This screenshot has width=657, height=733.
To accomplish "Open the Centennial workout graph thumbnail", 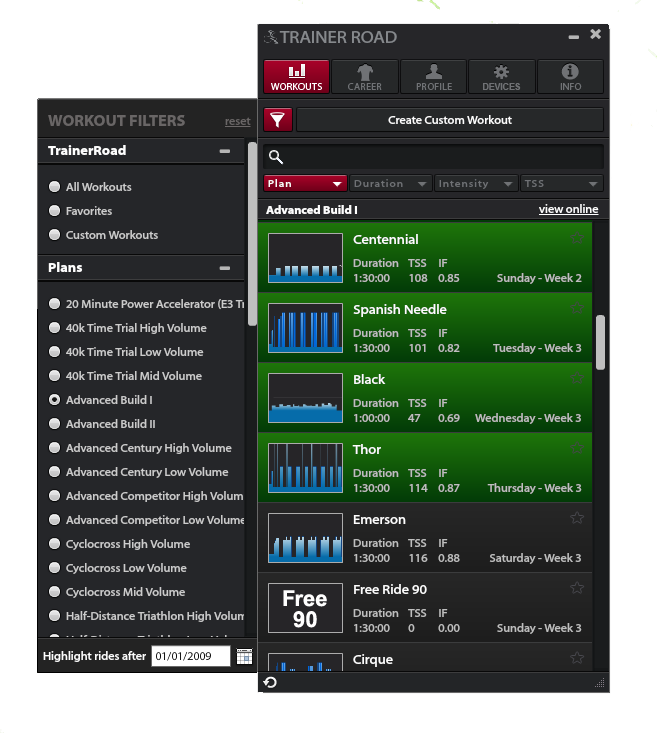I will click(x=305, y=258).
